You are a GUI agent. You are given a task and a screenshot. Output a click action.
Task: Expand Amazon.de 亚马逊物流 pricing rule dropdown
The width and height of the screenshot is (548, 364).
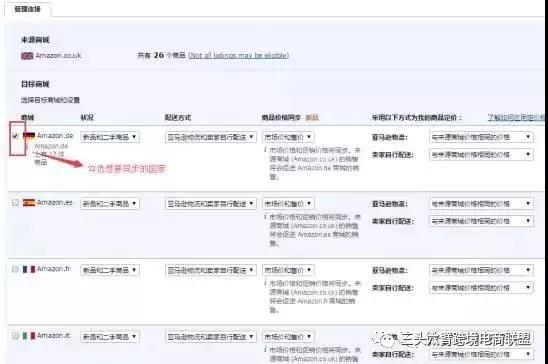pyautogui.click(x=481, y=137)
